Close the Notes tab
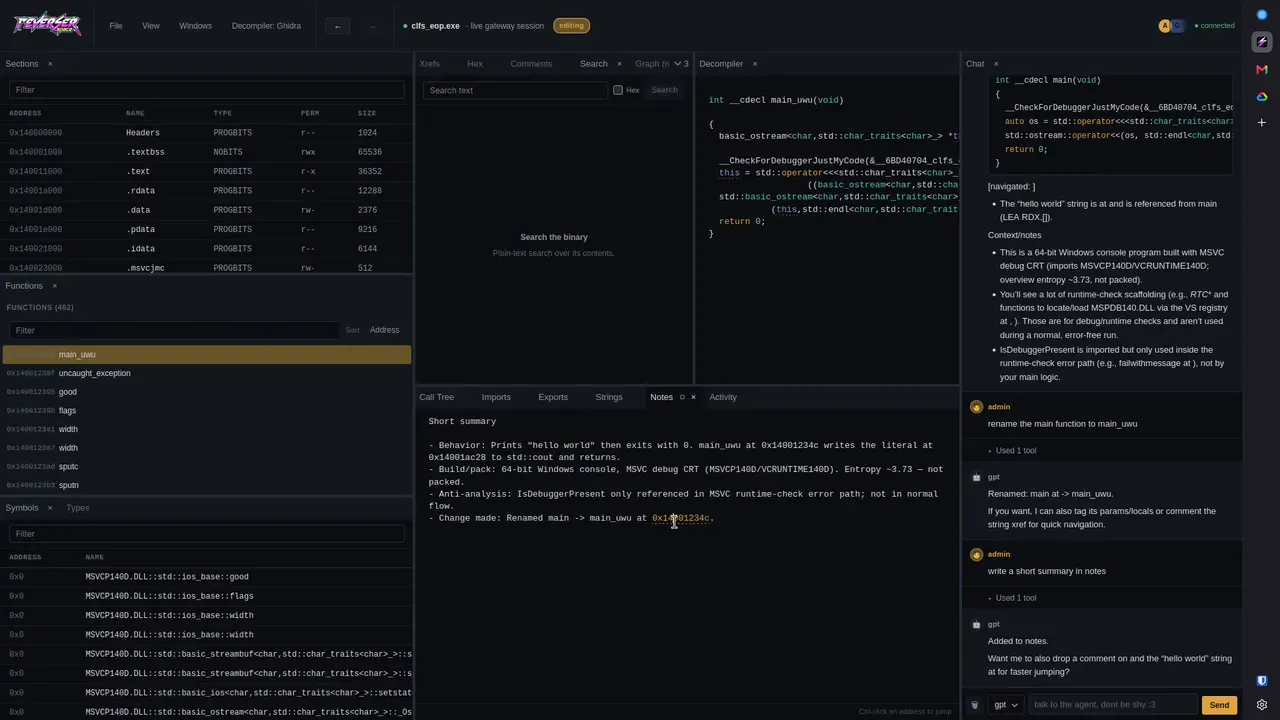 click(693, 397)
